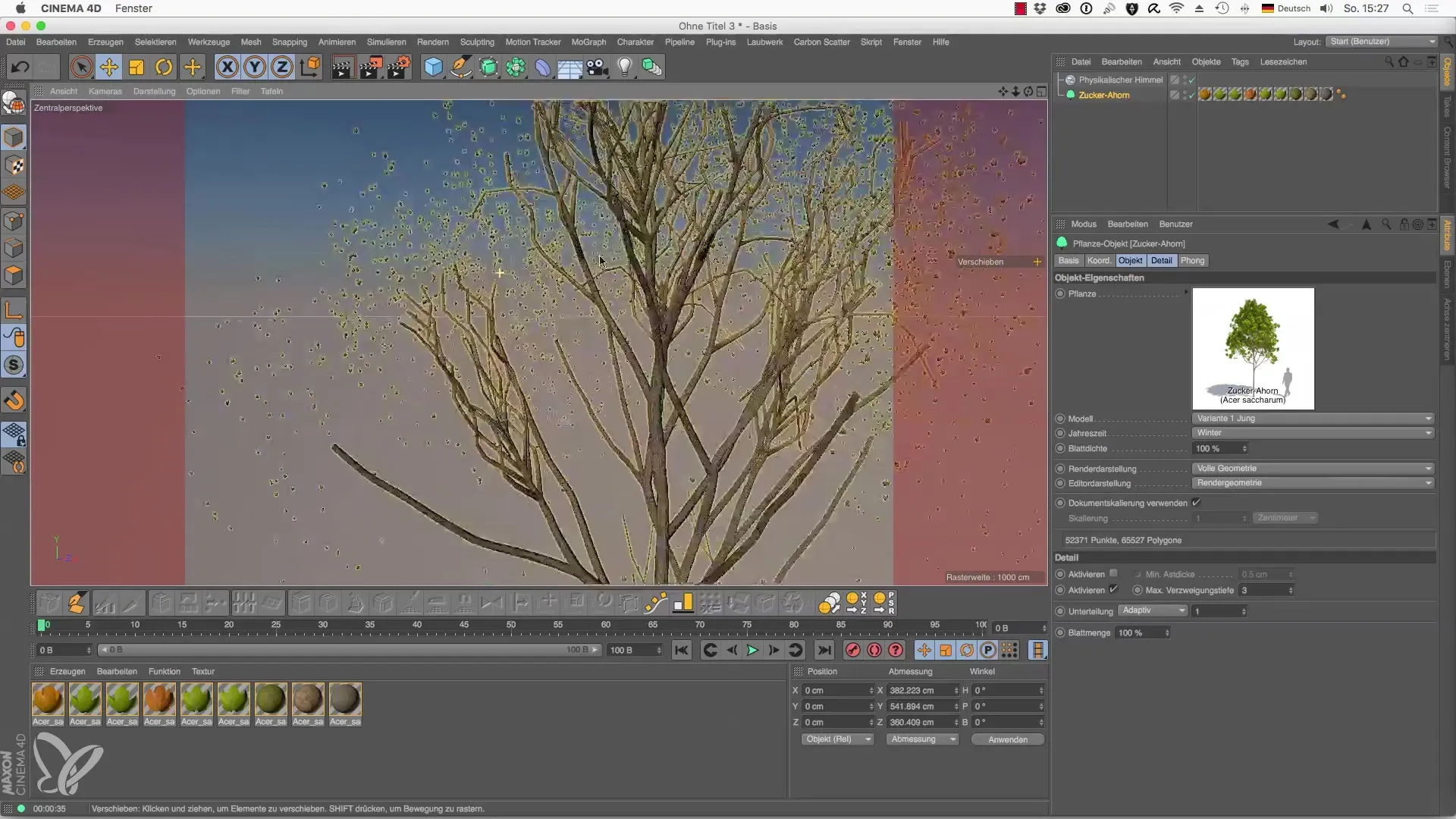This screenshot has width=1456, height=819.
Task: Toggle Enable Snap S icon
Action: (x=14, y=366)
